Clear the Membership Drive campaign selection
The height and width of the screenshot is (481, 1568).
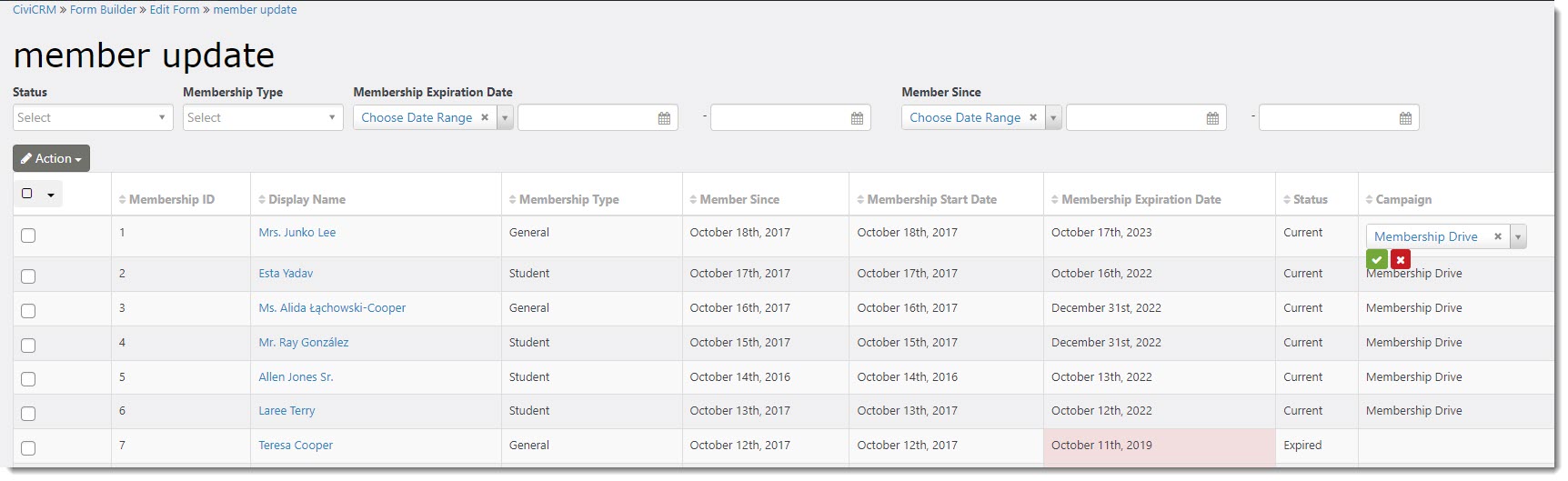1498,236
